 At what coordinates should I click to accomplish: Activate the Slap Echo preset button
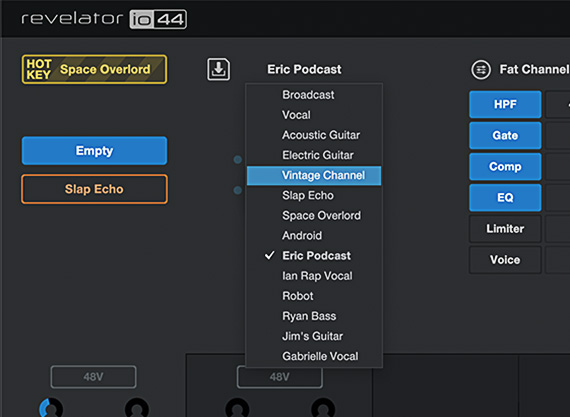point(95,189)
